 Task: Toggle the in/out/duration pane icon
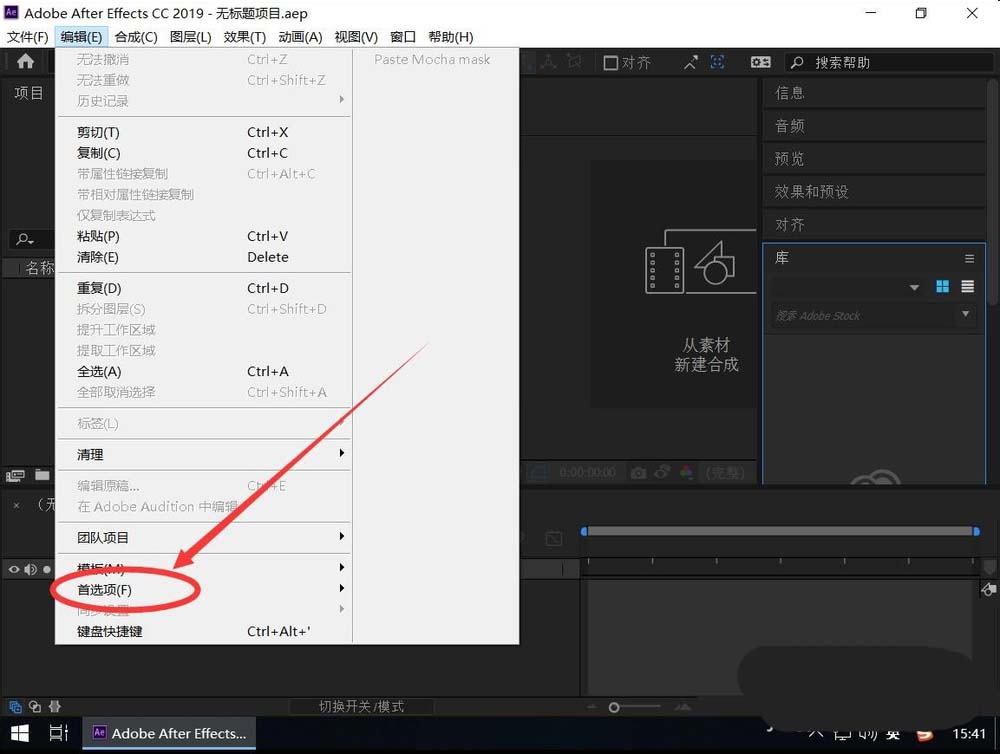(x=55, y=707)
